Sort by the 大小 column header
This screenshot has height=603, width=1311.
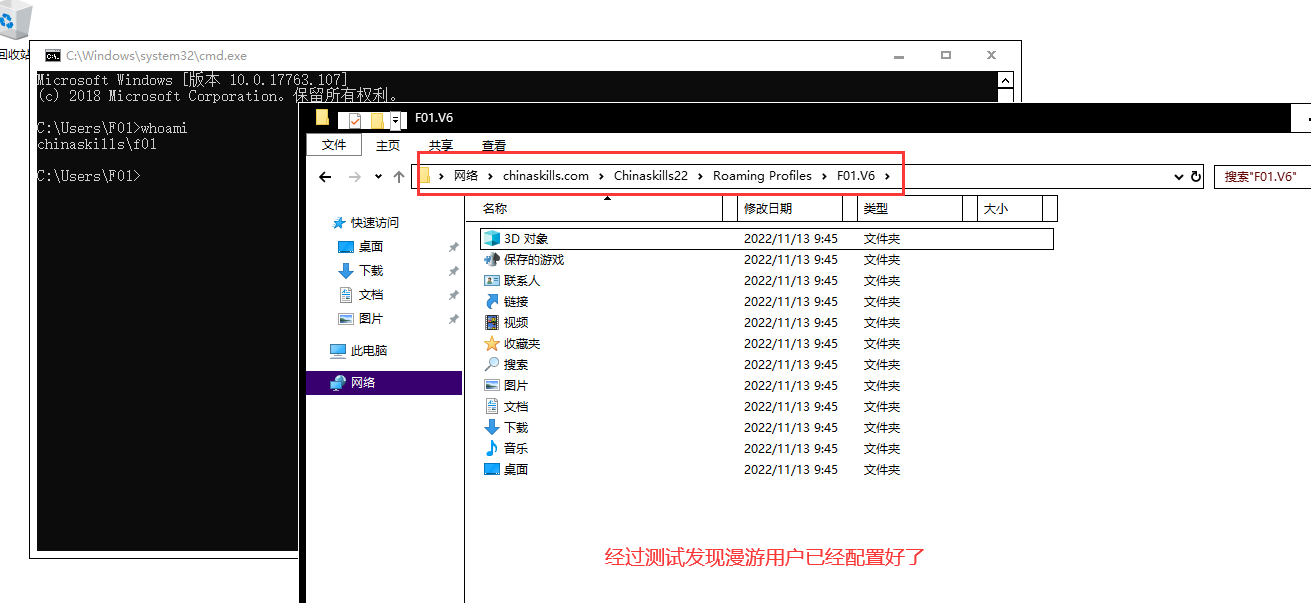click(1009, 209)
